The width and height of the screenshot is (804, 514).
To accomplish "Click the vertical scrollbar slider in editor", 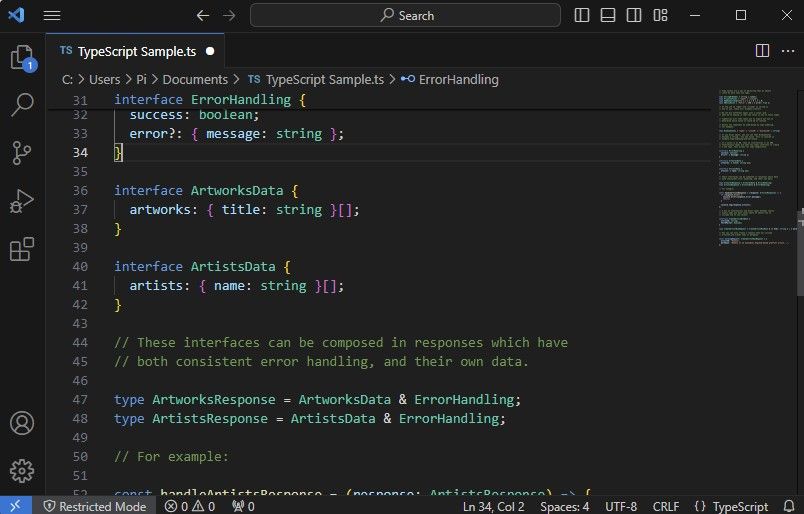I will tap(799, 250).
